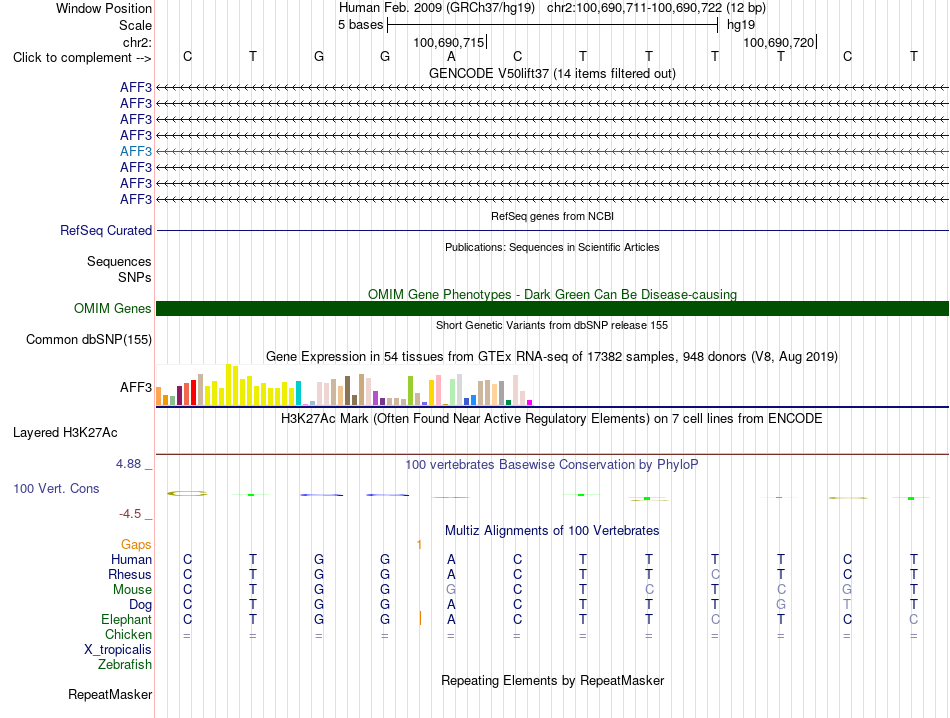Click the 'Multiz Alignments of 100 Vertebrates' title
Viewport: 950px width, 718px height.
pyautogui.click(x=552, y=531)
